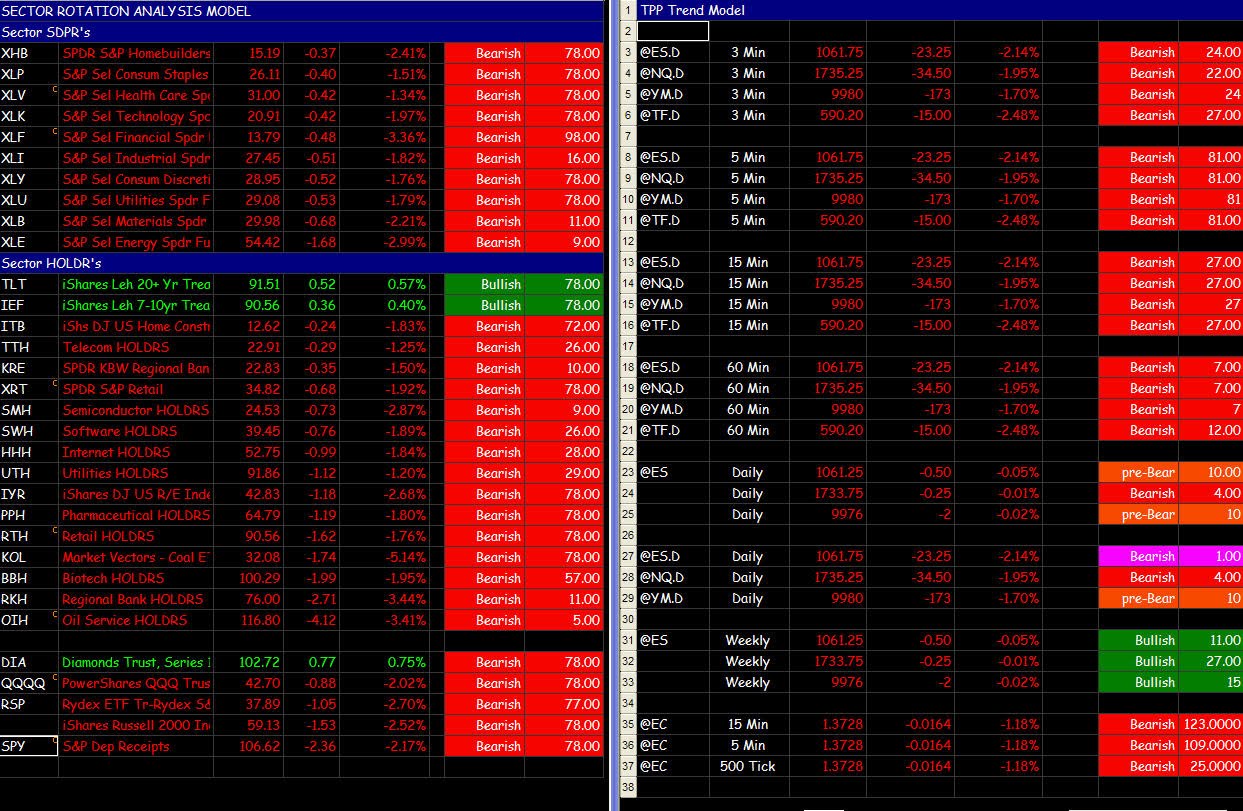
Task: Click row header 1 in the TPP Trend Model
Action: (628, 10)
